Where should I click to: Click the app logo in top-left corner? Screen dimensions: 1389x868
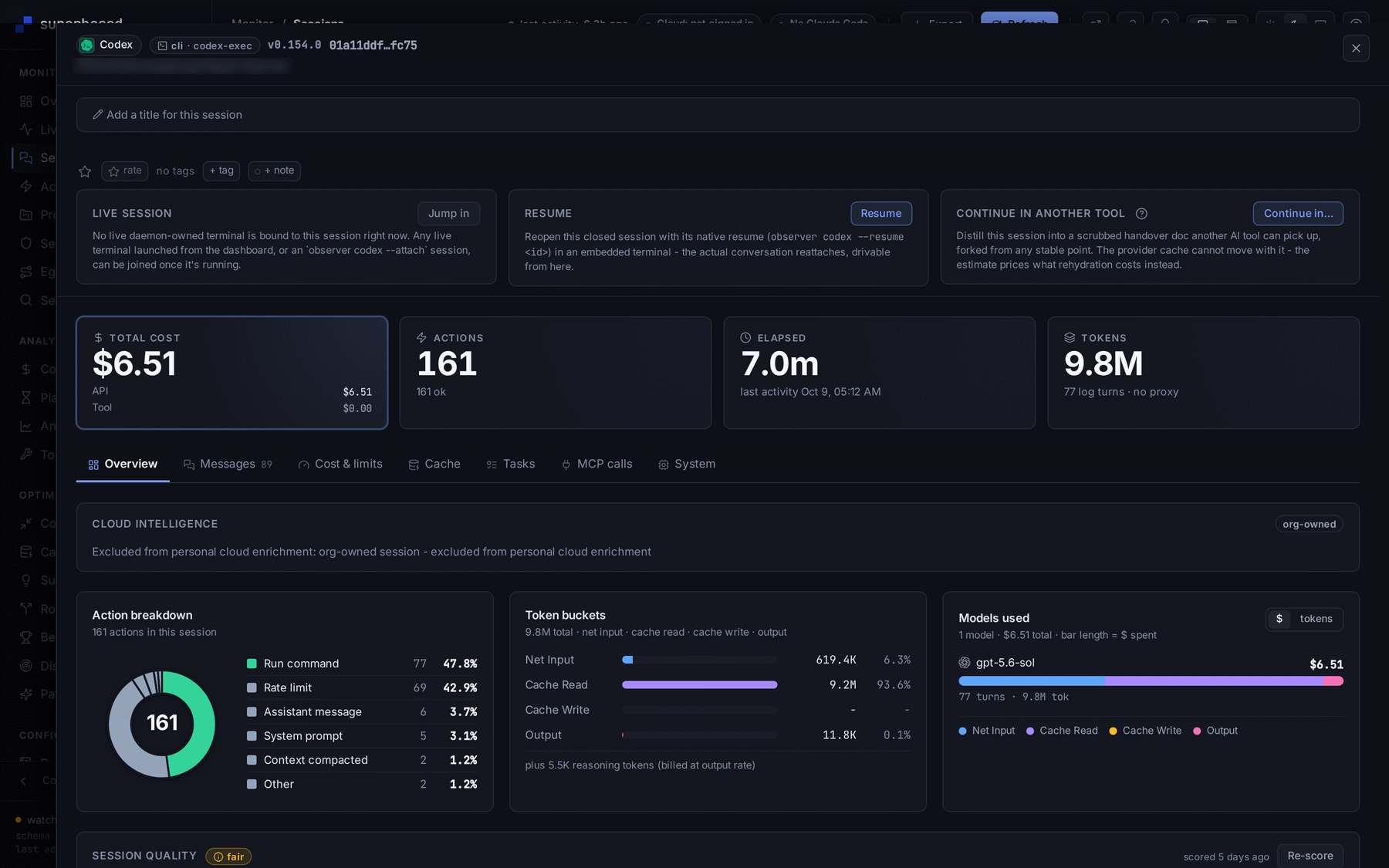[23, 25]
